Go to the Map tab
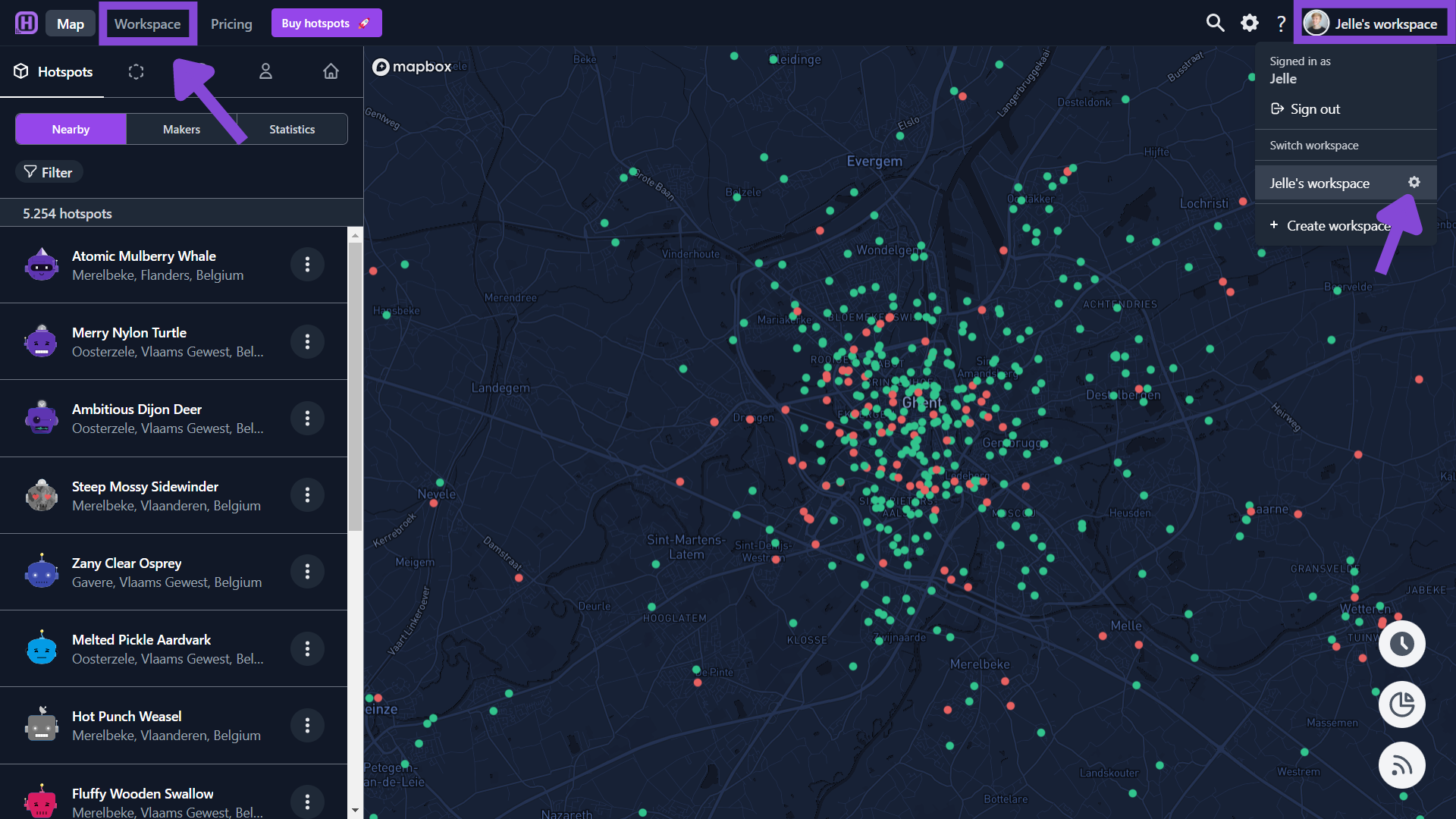 [71, 24]
